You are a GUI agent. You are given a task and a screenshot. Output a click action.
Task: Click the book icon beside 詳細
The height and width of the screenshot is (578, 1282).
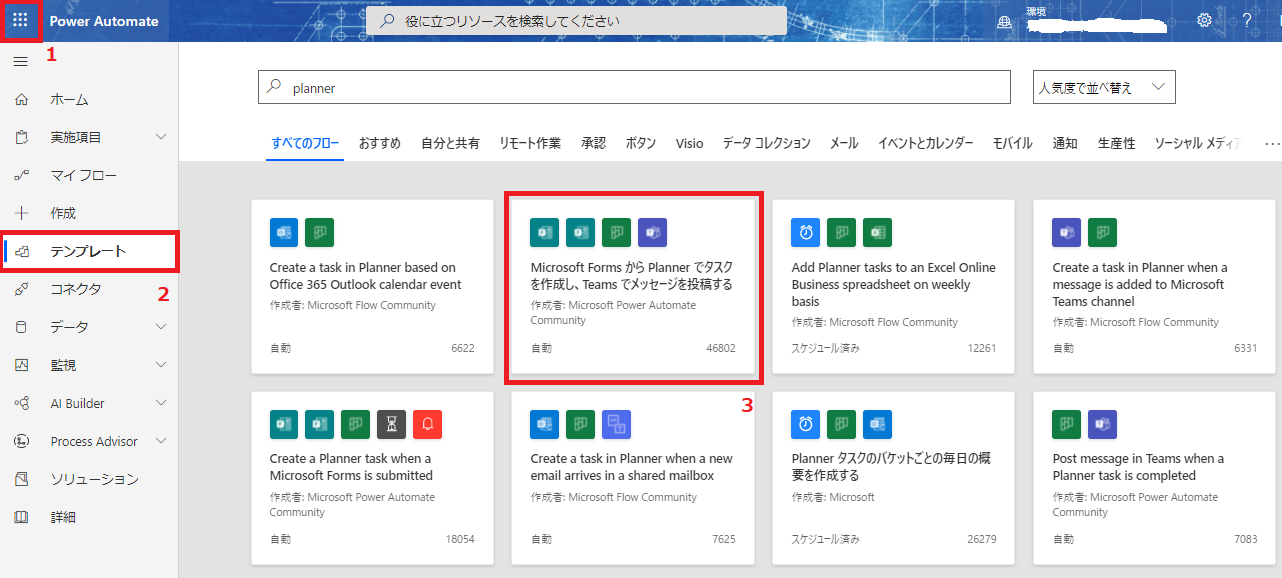tap(21, 518)
